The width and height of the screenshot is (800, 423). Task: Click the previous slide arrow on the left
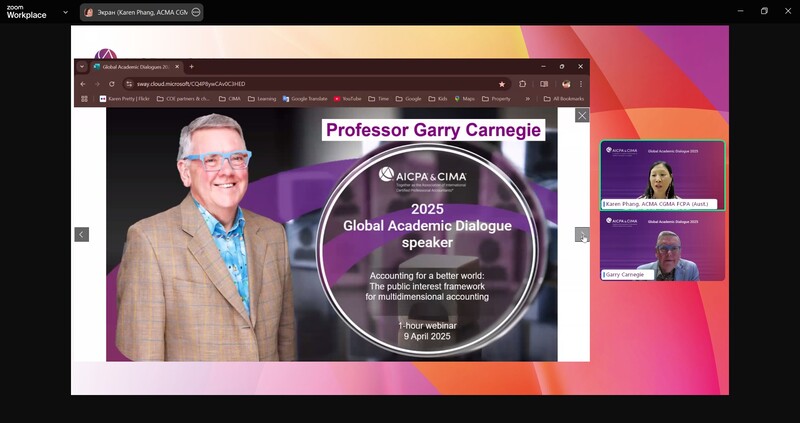point(82,235)
